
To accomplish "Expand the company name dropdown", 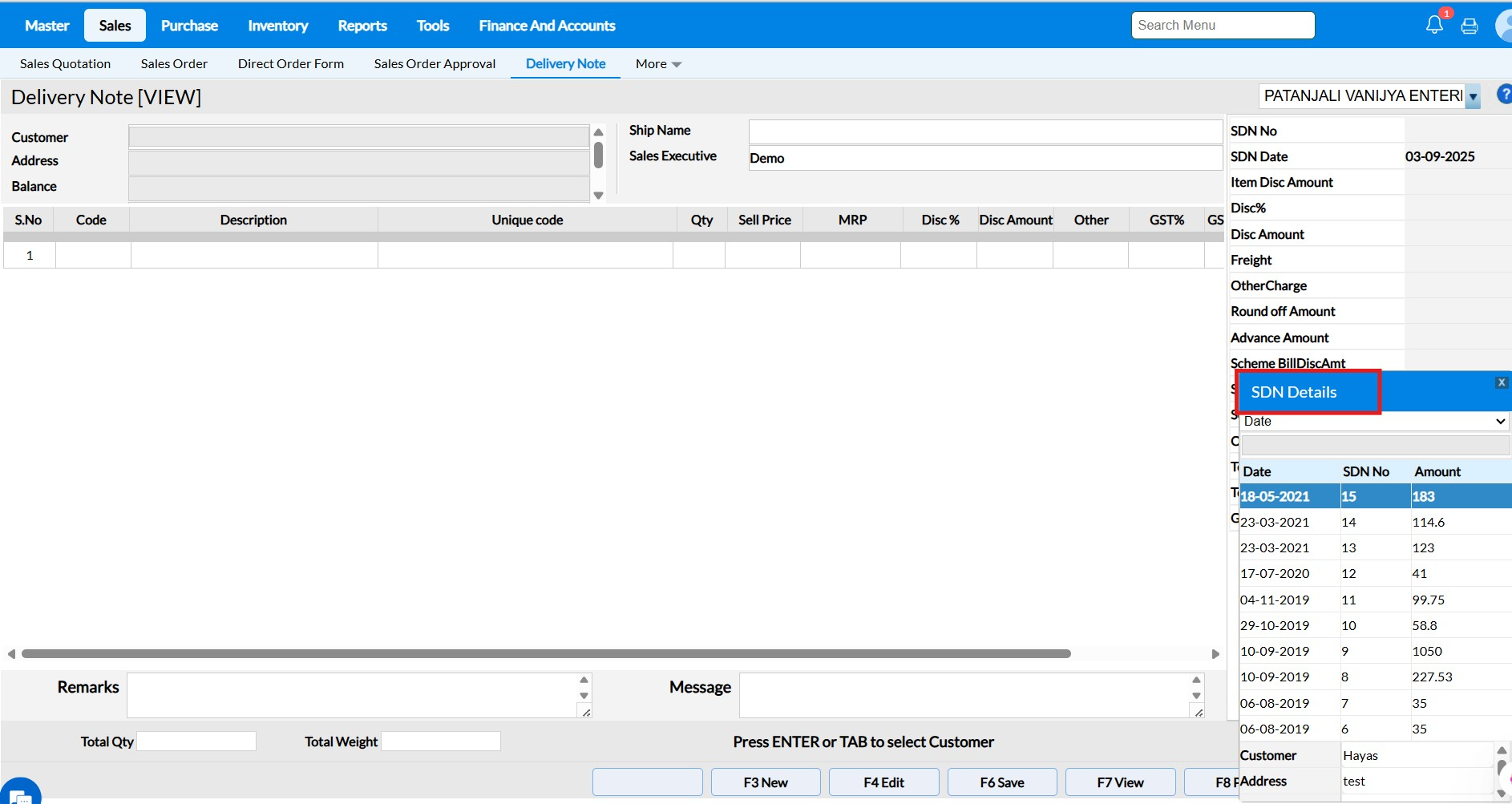I will click(1473, 96).
